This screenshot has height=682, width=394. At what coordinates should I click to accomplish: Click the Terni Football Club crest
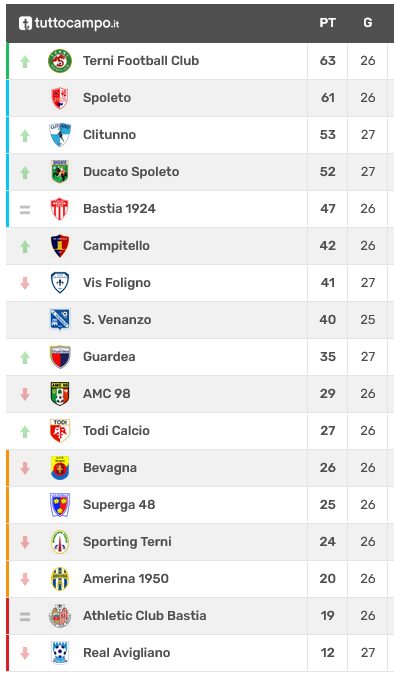[60, 61]
